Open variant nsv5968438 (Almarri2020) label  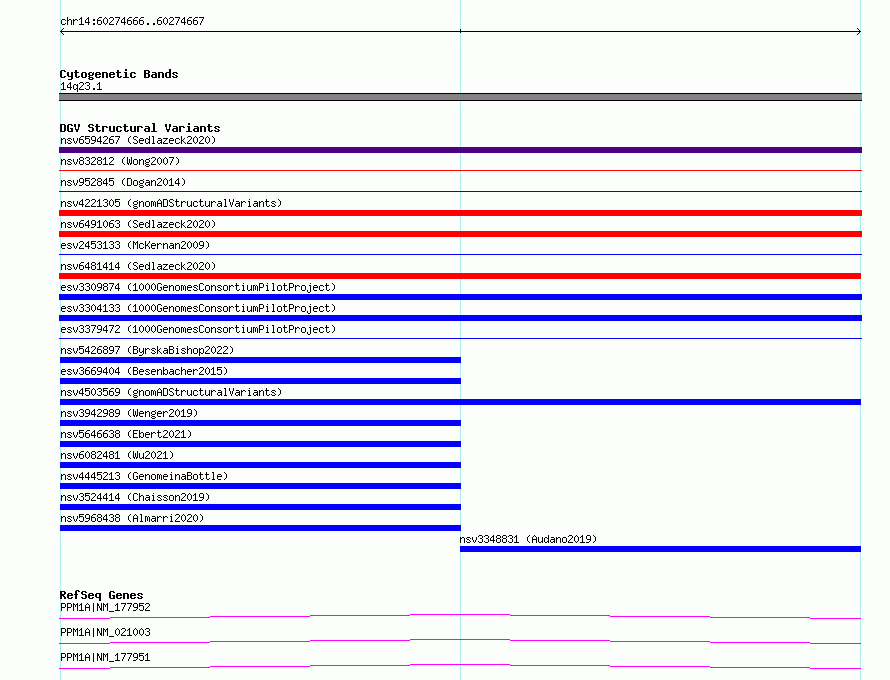pyautogui.click(x=132, y=518)
